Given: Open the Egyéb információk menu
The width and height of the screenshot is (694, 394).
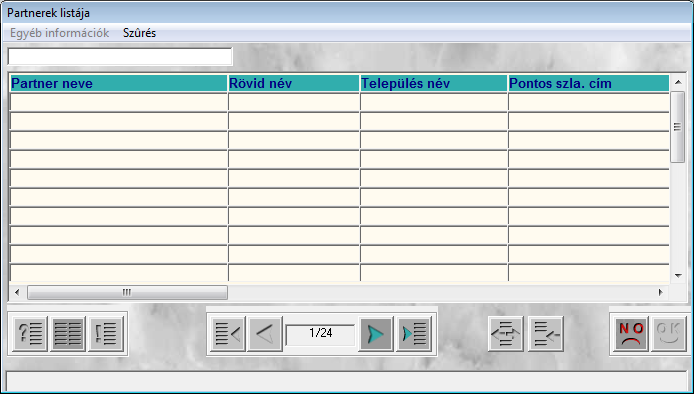Looking at the screenshot, I should (x=59, y=33).
